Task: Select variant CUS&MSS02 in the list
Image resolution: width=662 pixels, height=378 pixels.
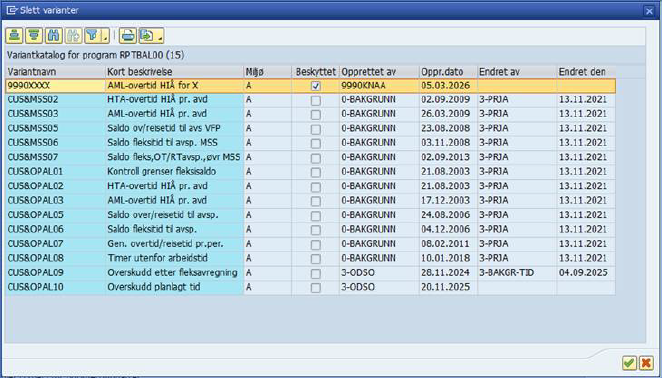Action: pos(55,100)
